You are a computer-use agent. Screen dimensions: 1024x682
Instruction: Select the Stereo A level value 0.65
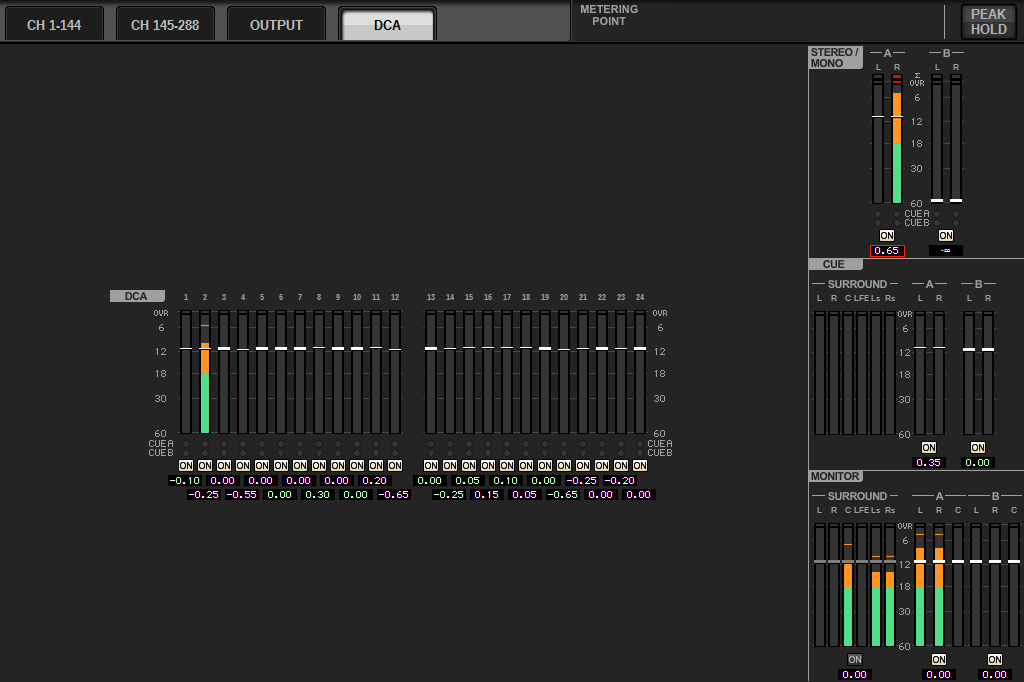click(x=887, y=251)
